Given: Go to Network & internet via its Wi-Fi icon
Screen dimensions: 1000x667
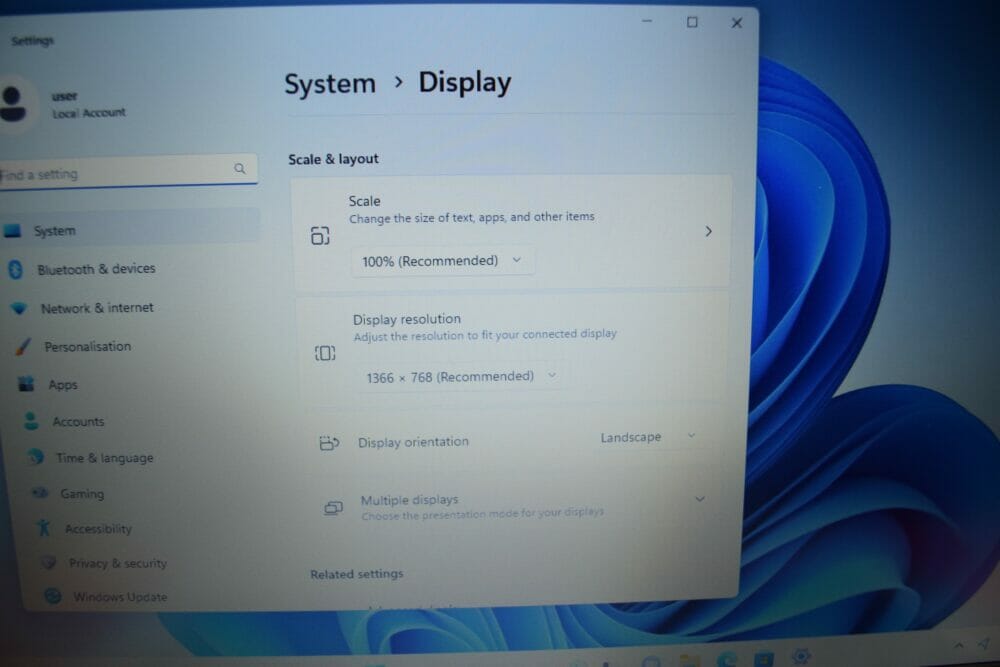Looking at the screenshot, I should tap(19, 309).
